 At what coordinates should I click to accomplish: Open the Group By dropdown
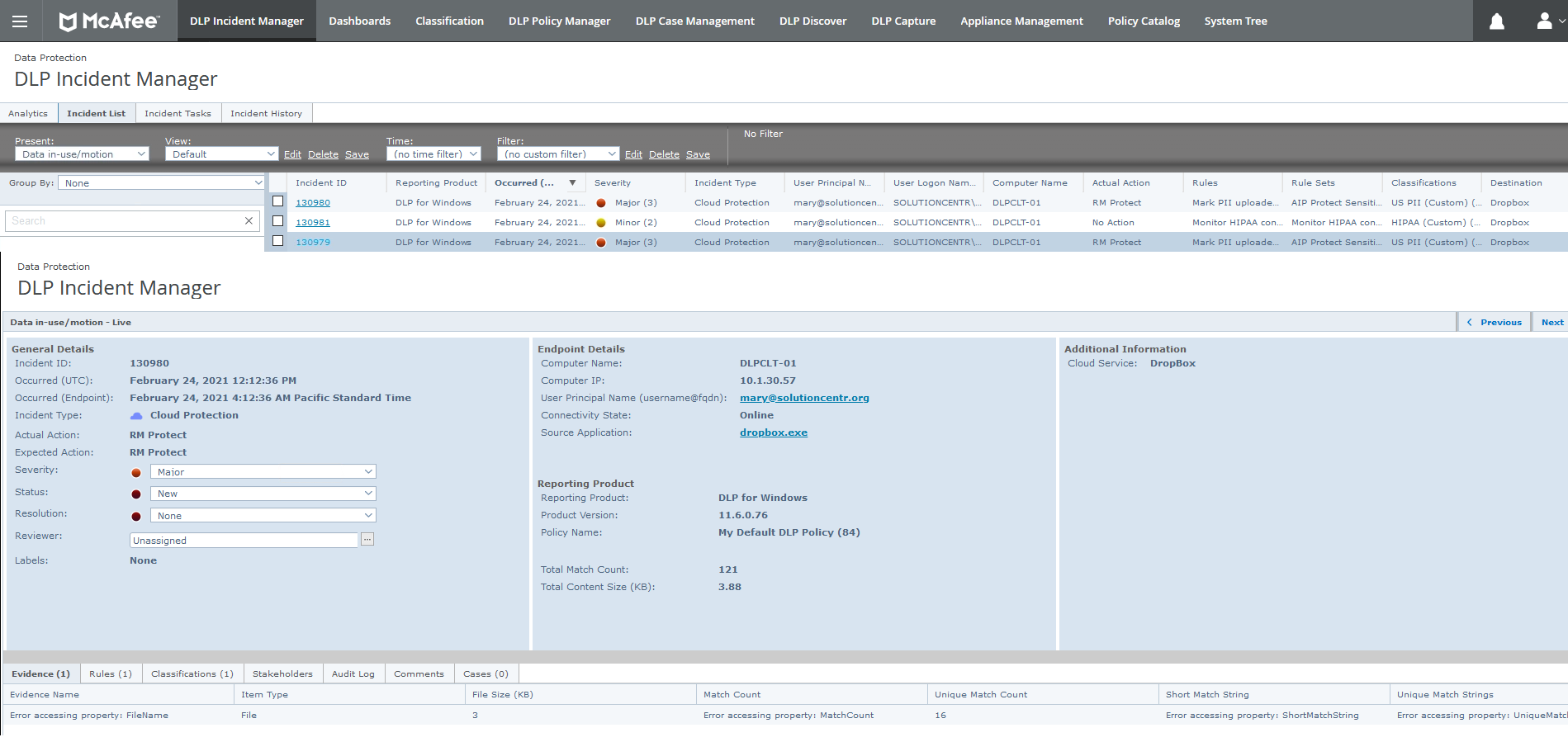[x=161, y=183]
